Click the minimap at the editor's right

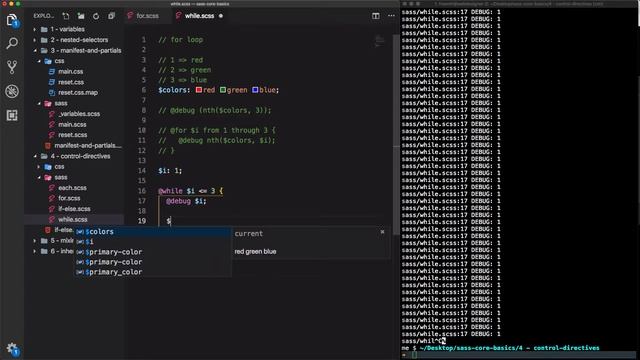[x=380, y=41]
